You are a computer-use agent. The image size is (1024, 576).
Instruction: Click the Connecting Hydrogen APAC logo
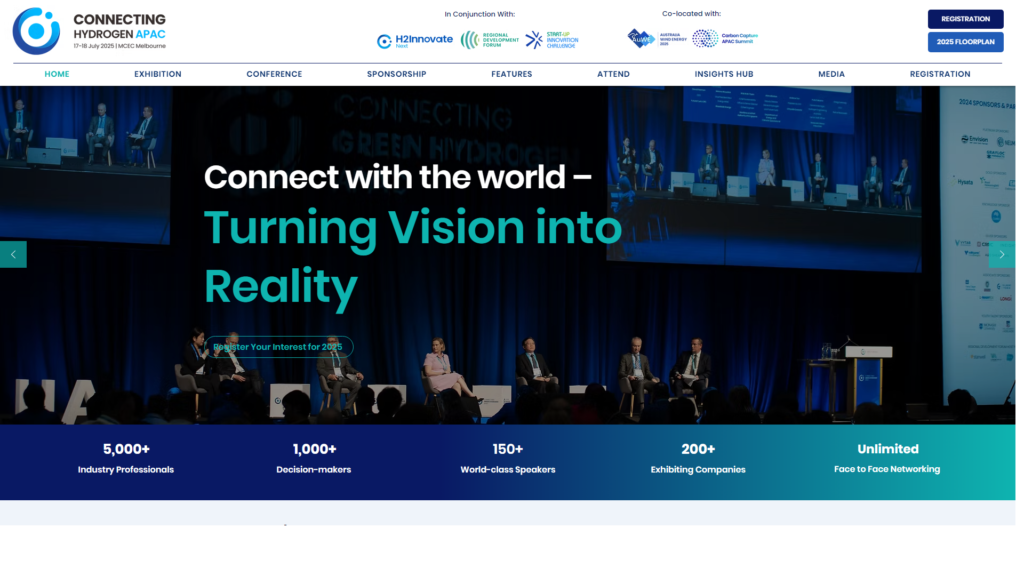89,31
